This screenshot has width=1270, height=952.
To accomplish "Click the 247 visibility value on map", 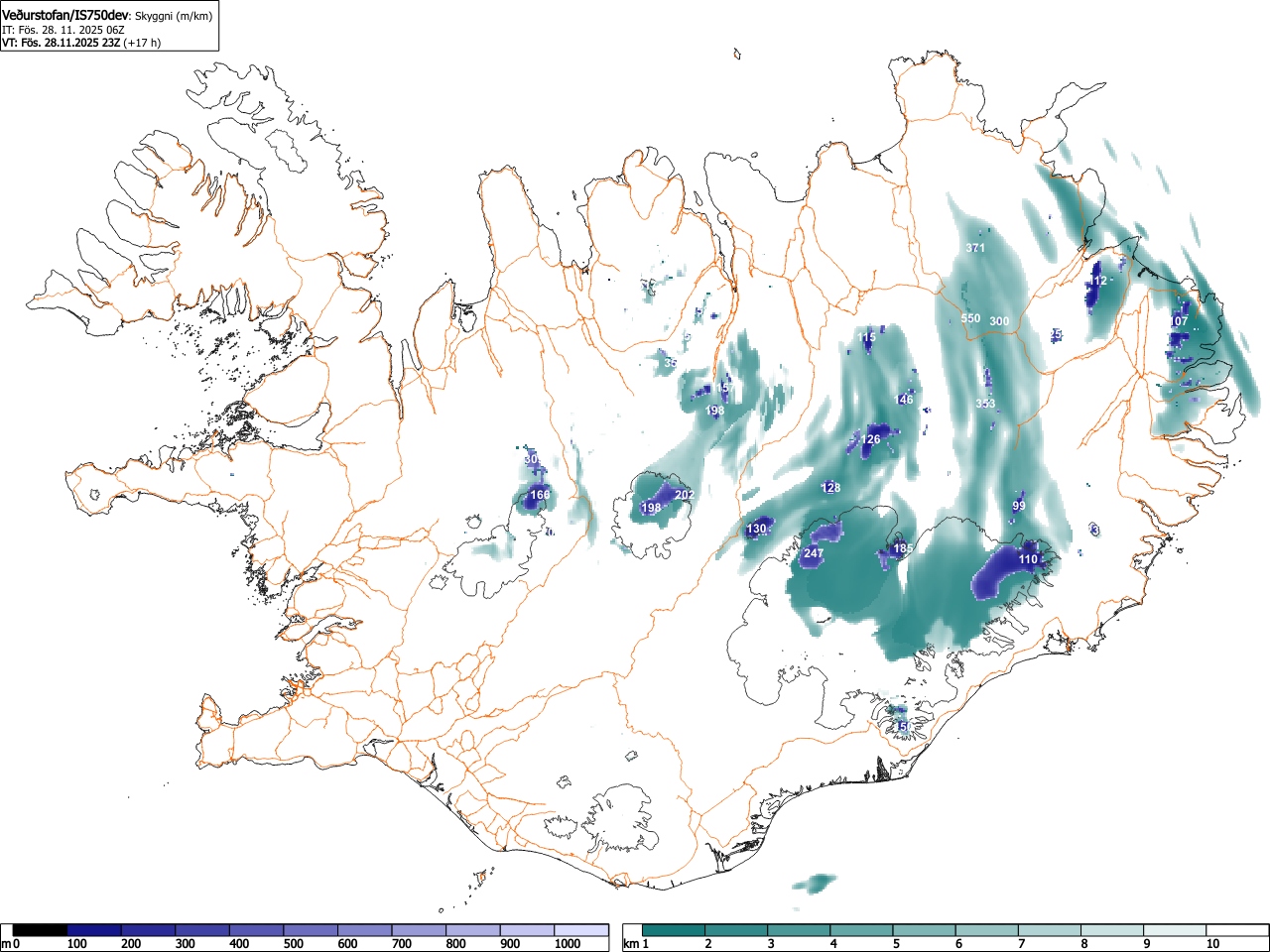I will [814, 553].
